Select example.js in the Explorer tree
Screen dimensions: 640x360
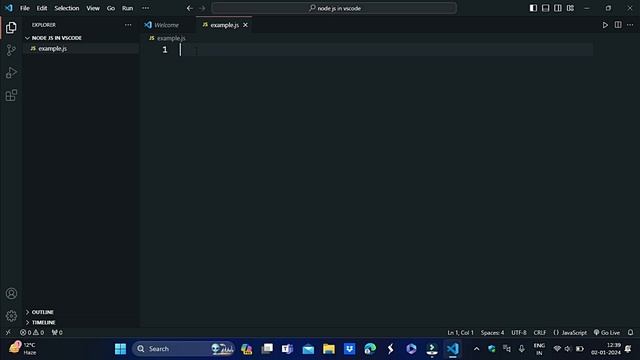point(52,49)
